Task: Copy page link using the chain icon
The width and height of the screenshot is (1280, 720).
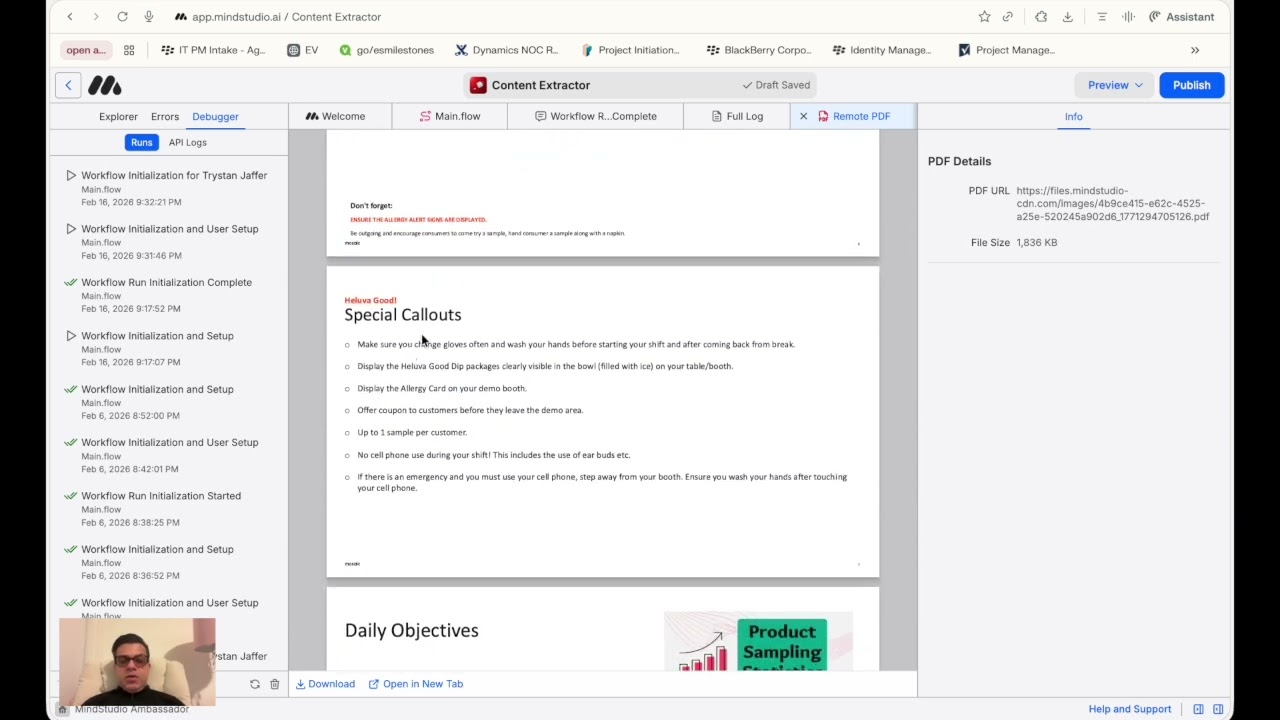Action: click(1008, 17)
